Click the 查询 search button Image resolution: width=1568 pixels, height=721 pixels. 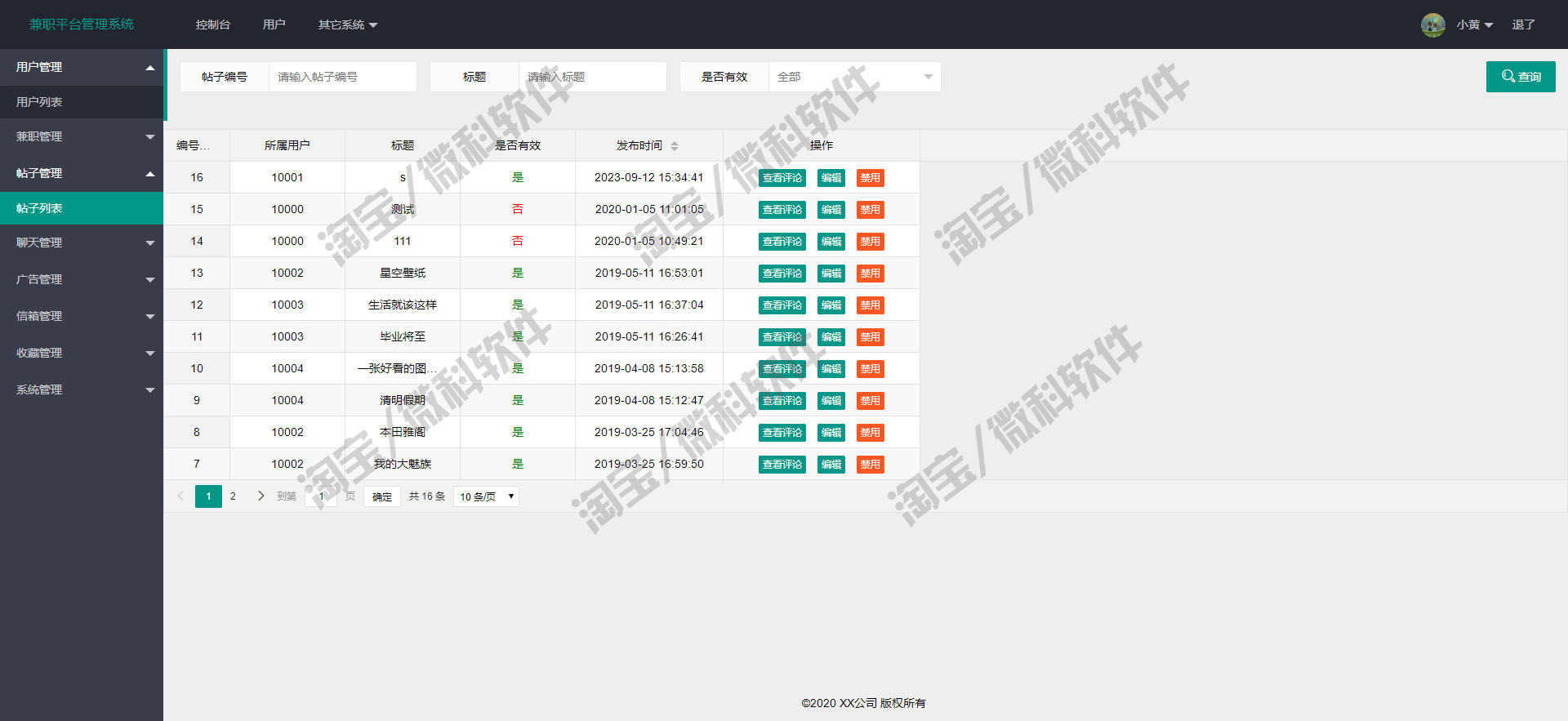click(1521, 77)
